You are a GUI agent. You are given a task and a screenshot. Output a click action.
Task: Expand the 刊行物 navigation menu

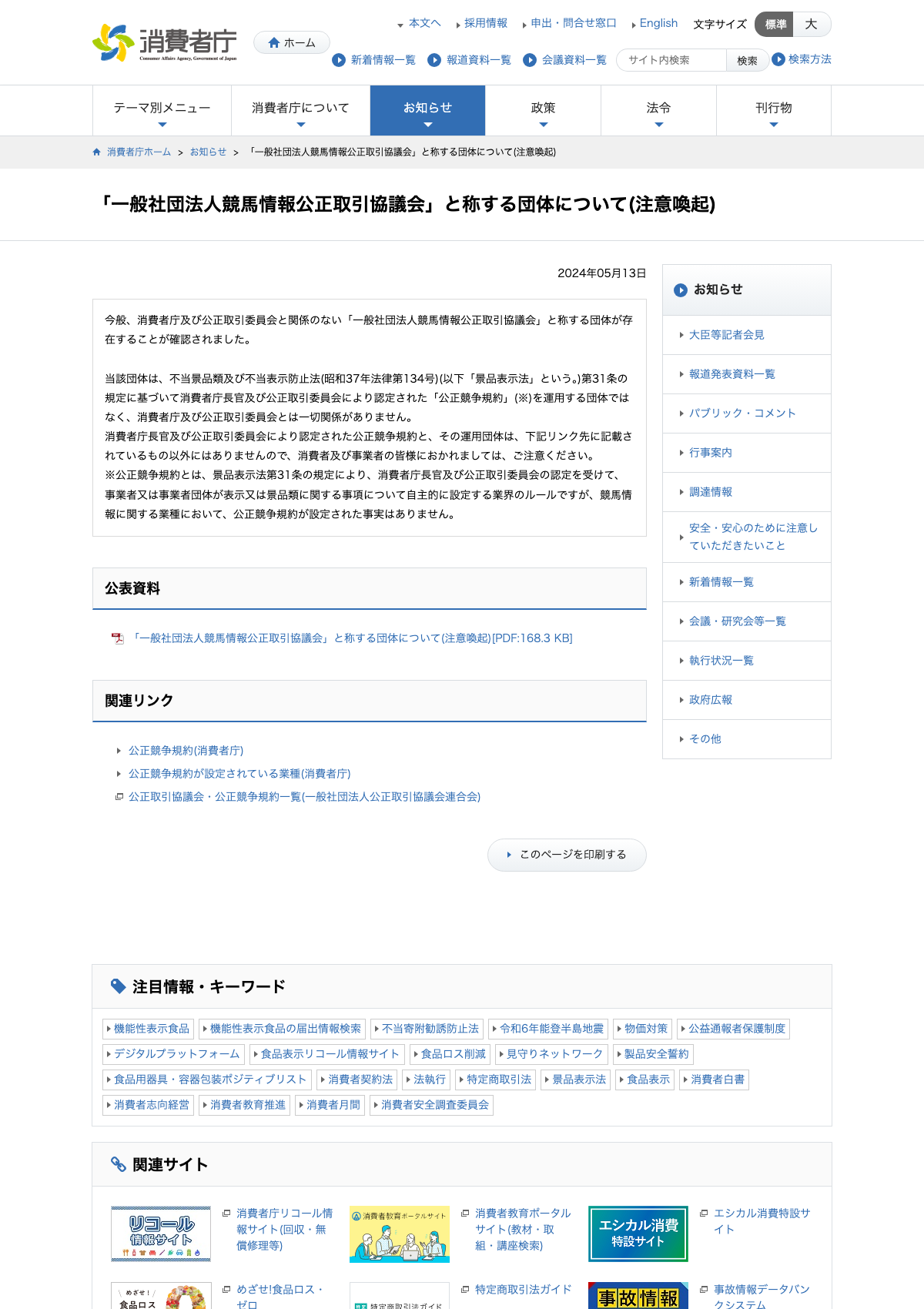(x=774, y=111)
